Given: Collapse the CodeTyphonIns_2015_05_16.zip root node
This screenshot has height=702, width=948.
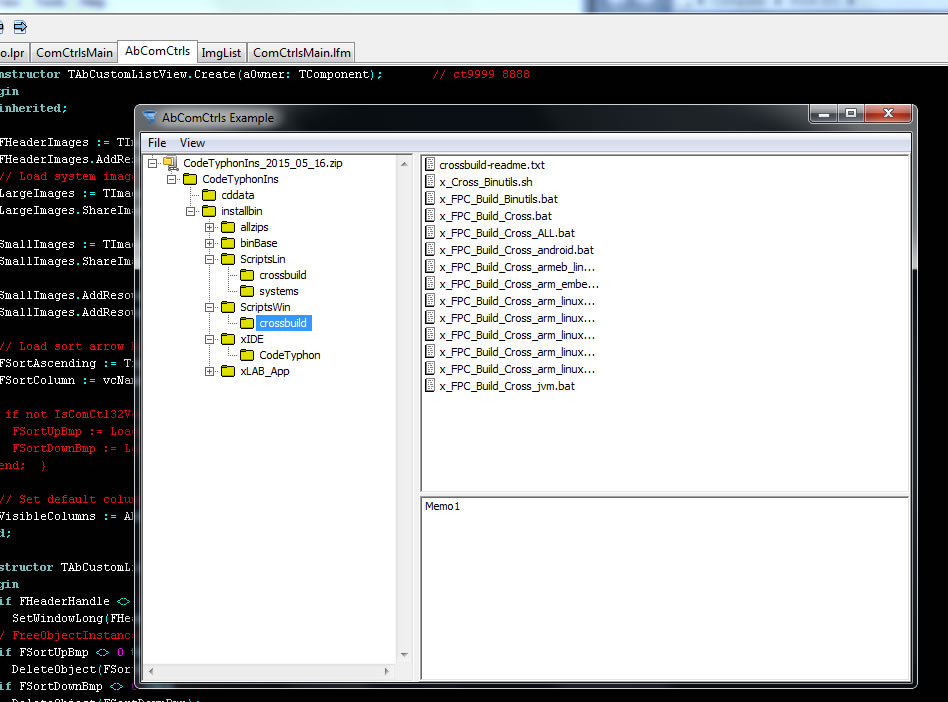Looking at the screenshot, I should point(152,163).
